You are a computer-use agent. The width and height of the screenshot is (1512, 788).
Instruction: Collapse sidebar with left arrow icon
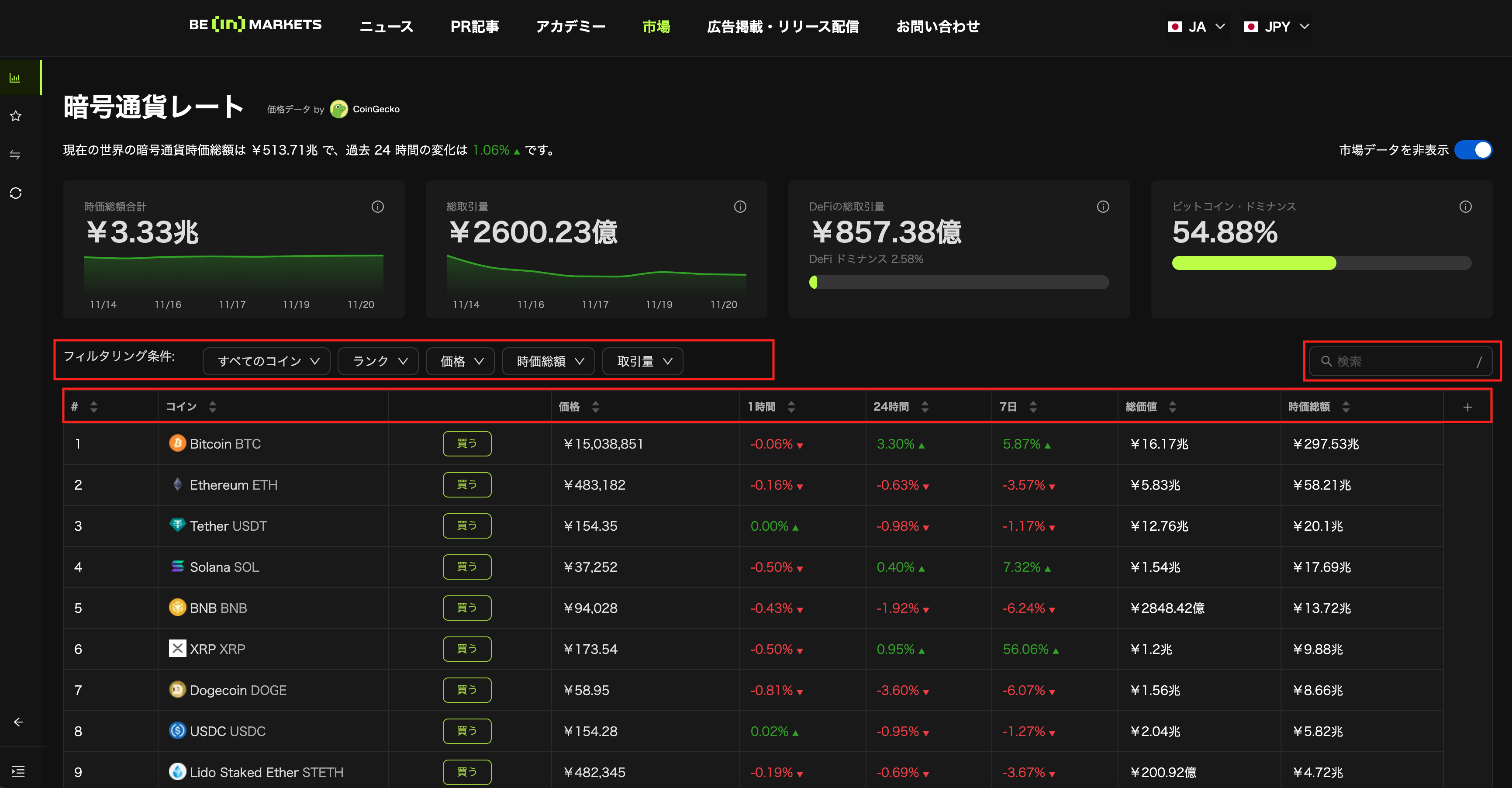tap(18, 722)
